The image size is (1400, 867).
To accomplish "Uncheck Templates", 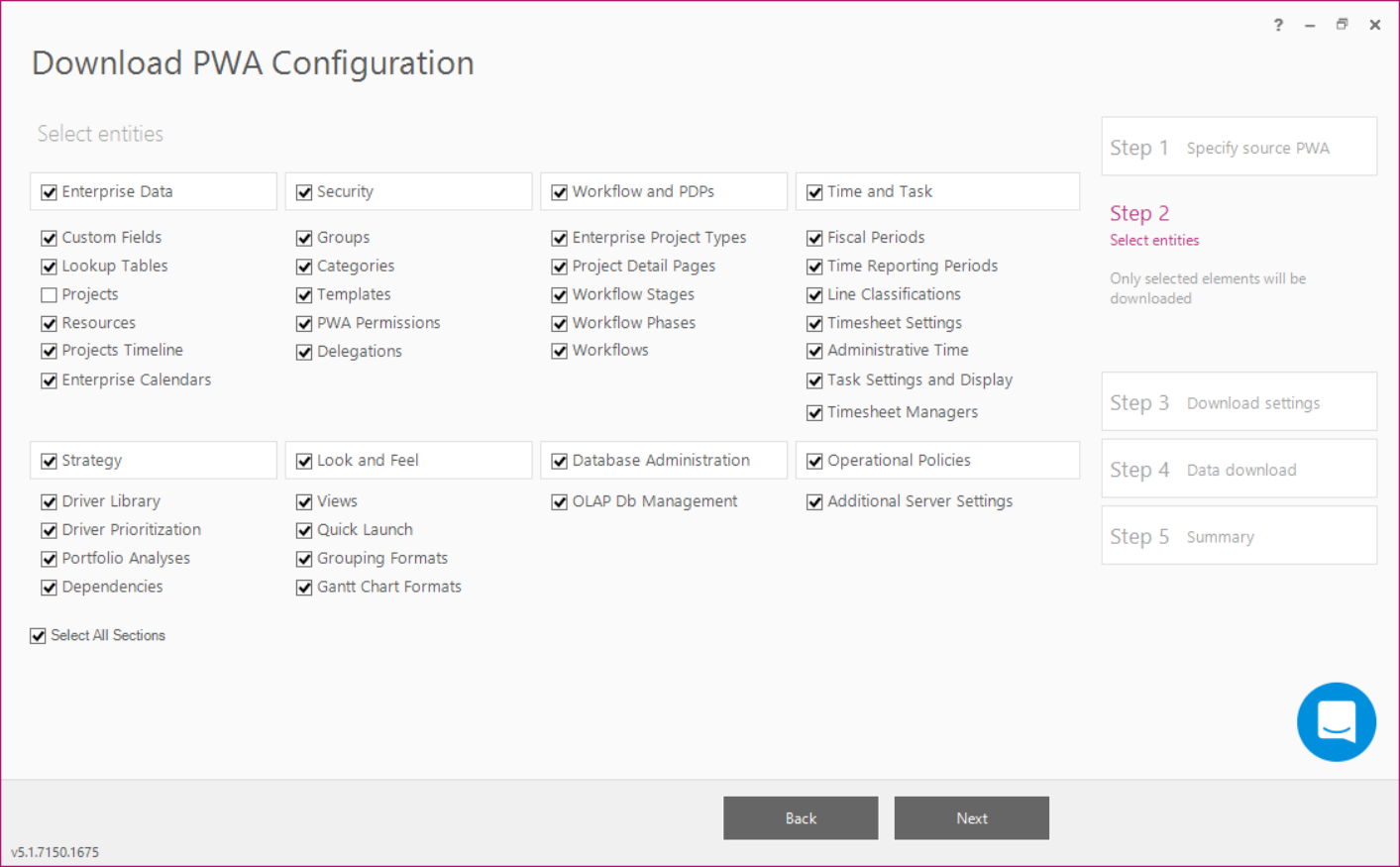I will point(304,295).
